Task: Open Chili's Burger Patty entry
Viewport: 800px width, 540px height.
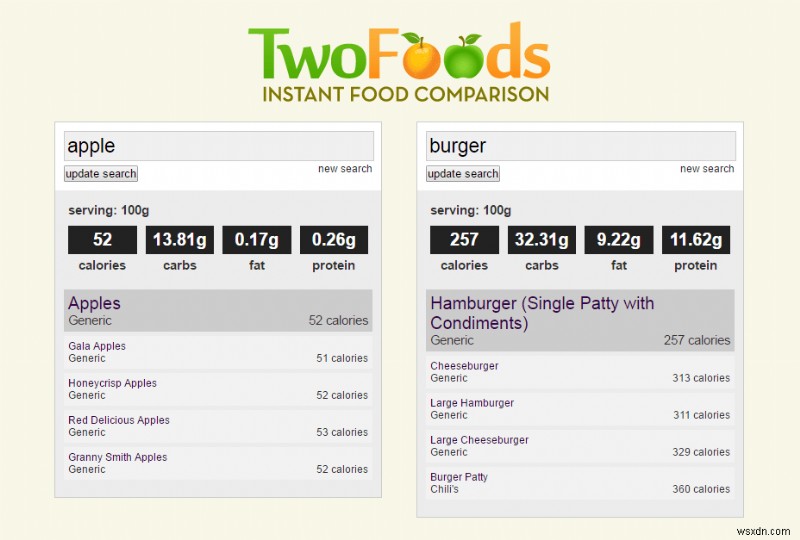Action: [x=580, y=483]
